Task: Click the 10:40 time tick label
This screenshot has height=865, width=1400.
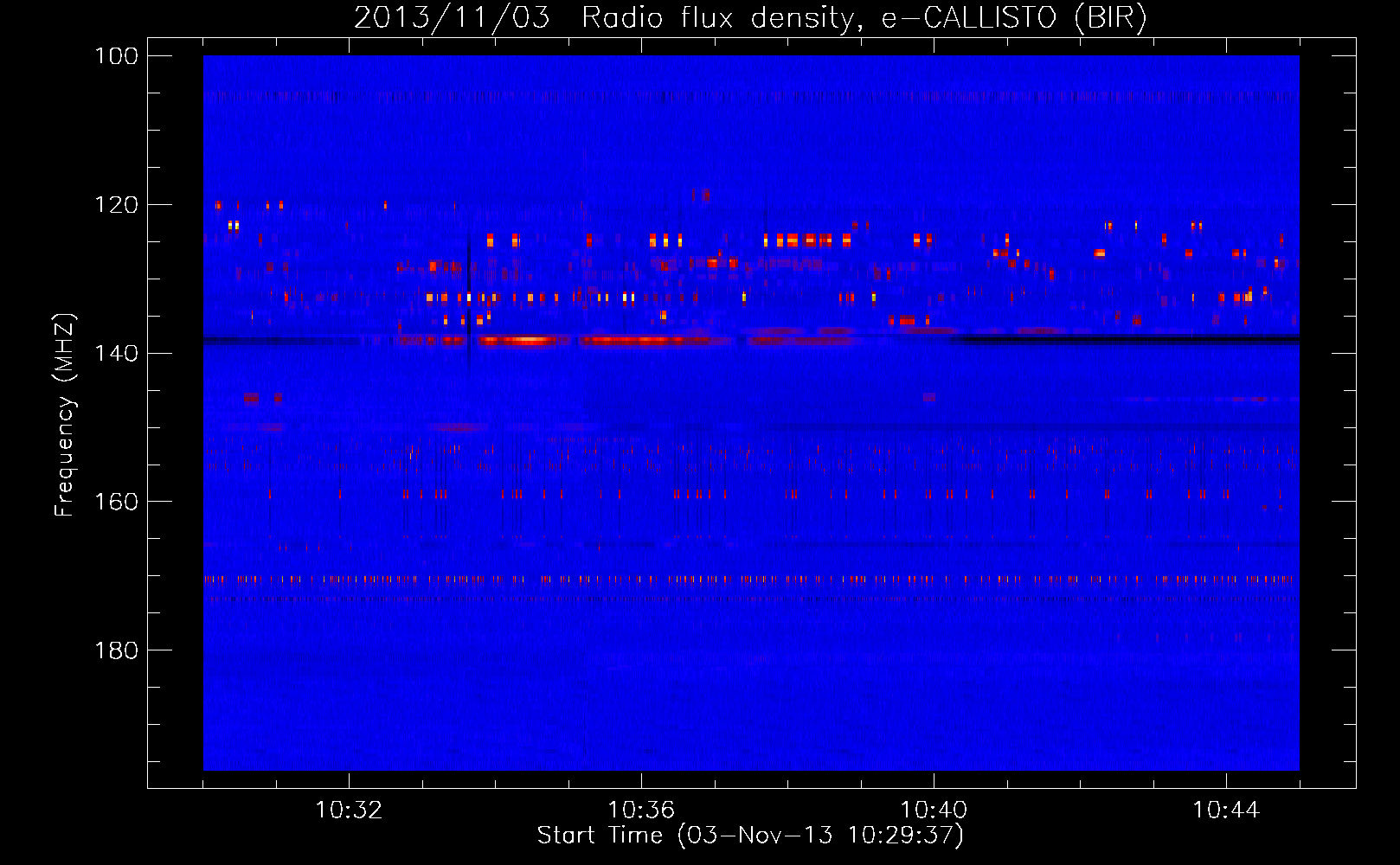Action: point(934,811)
